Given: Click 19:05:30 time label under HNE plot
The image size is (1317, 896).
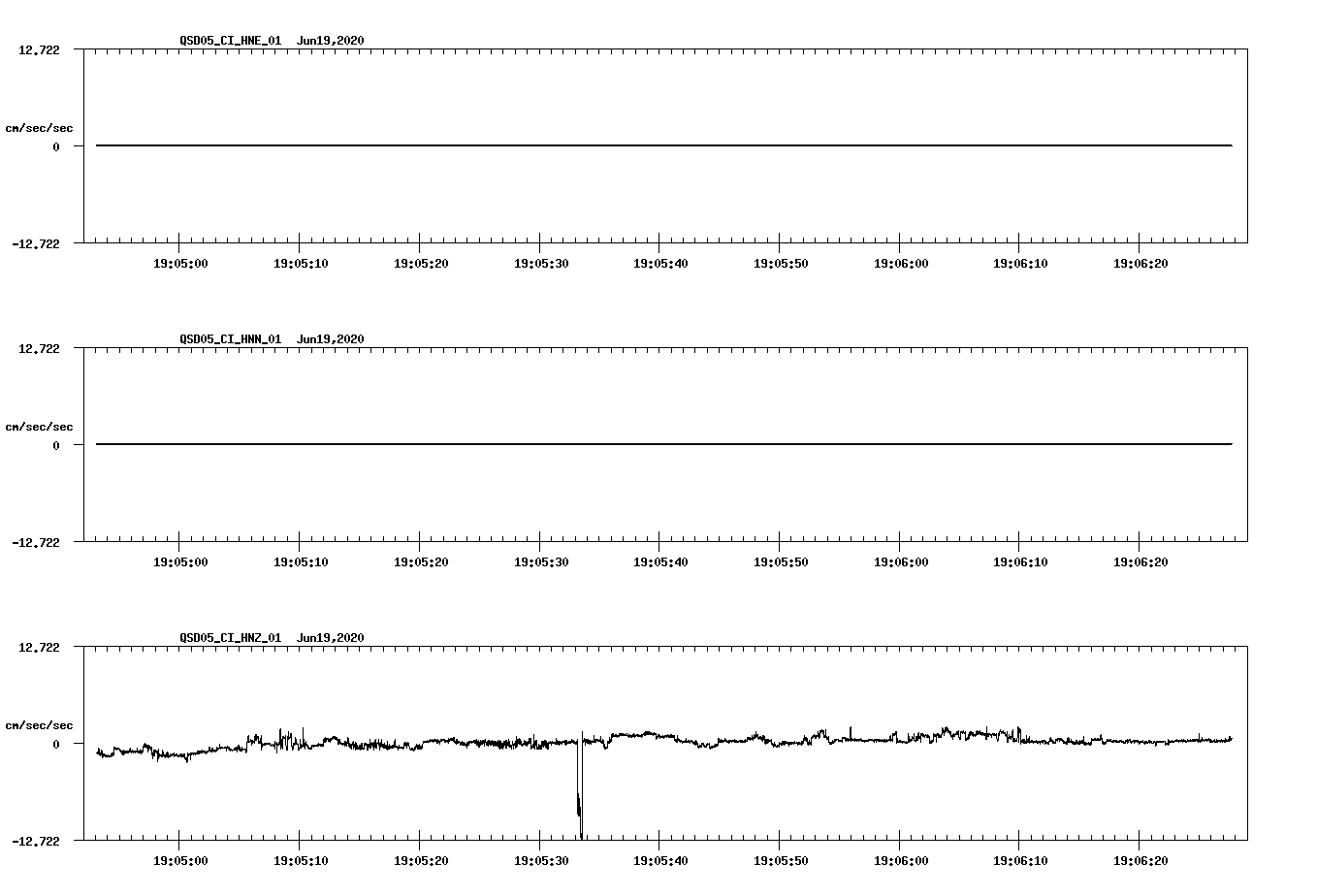Looking at the screenshot, I should (540, 264).
